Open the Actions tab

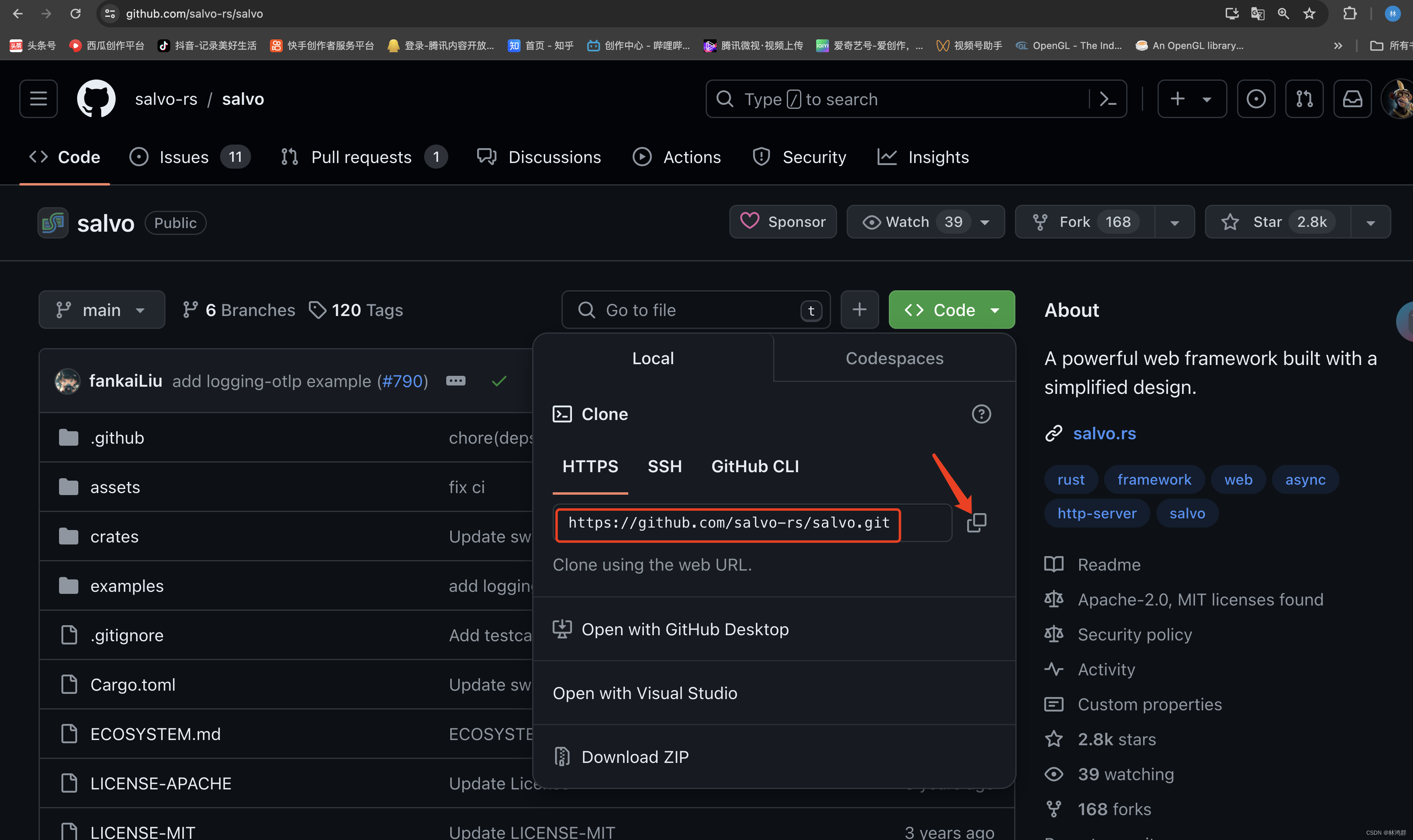(677, 157)
